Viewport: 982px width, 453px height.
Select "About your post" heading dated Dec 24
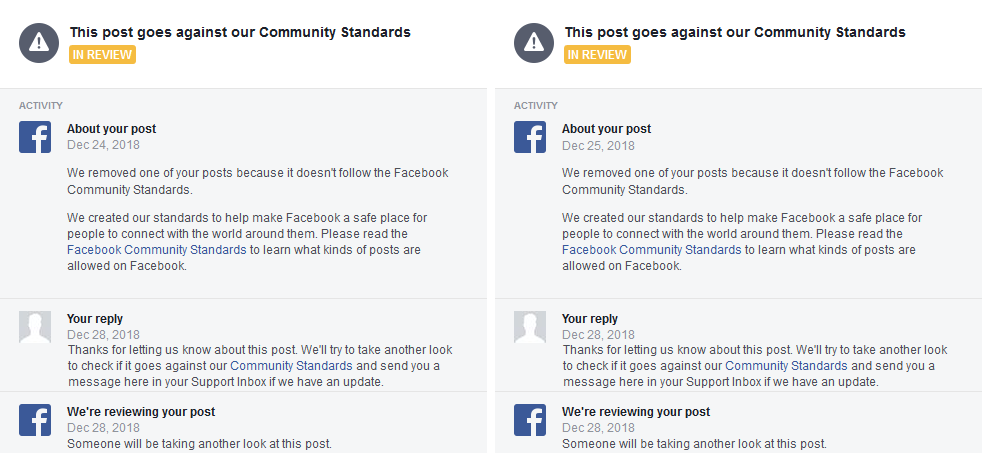point(111,129)
